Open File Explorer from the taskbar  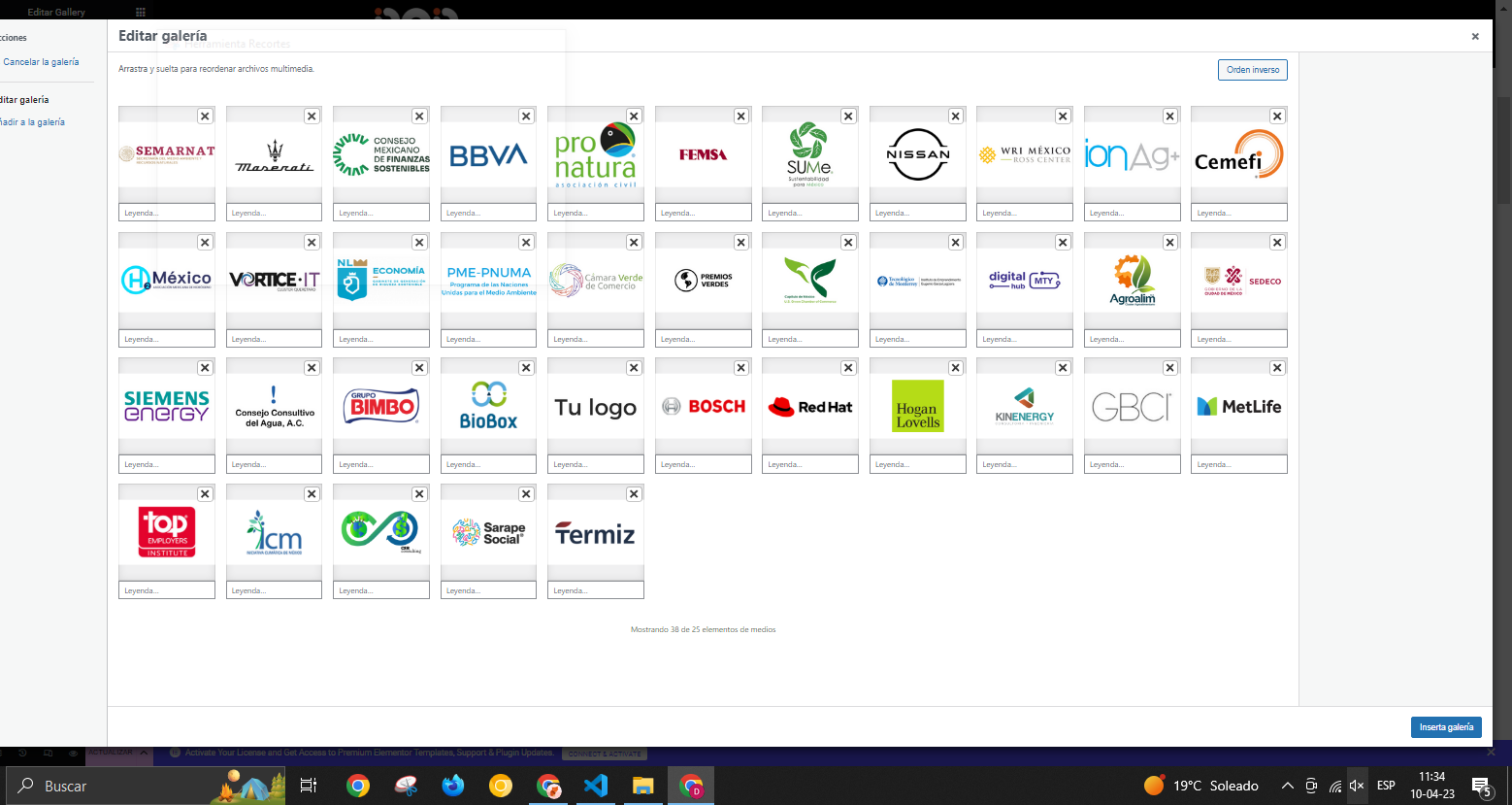[x=643, y=786]
